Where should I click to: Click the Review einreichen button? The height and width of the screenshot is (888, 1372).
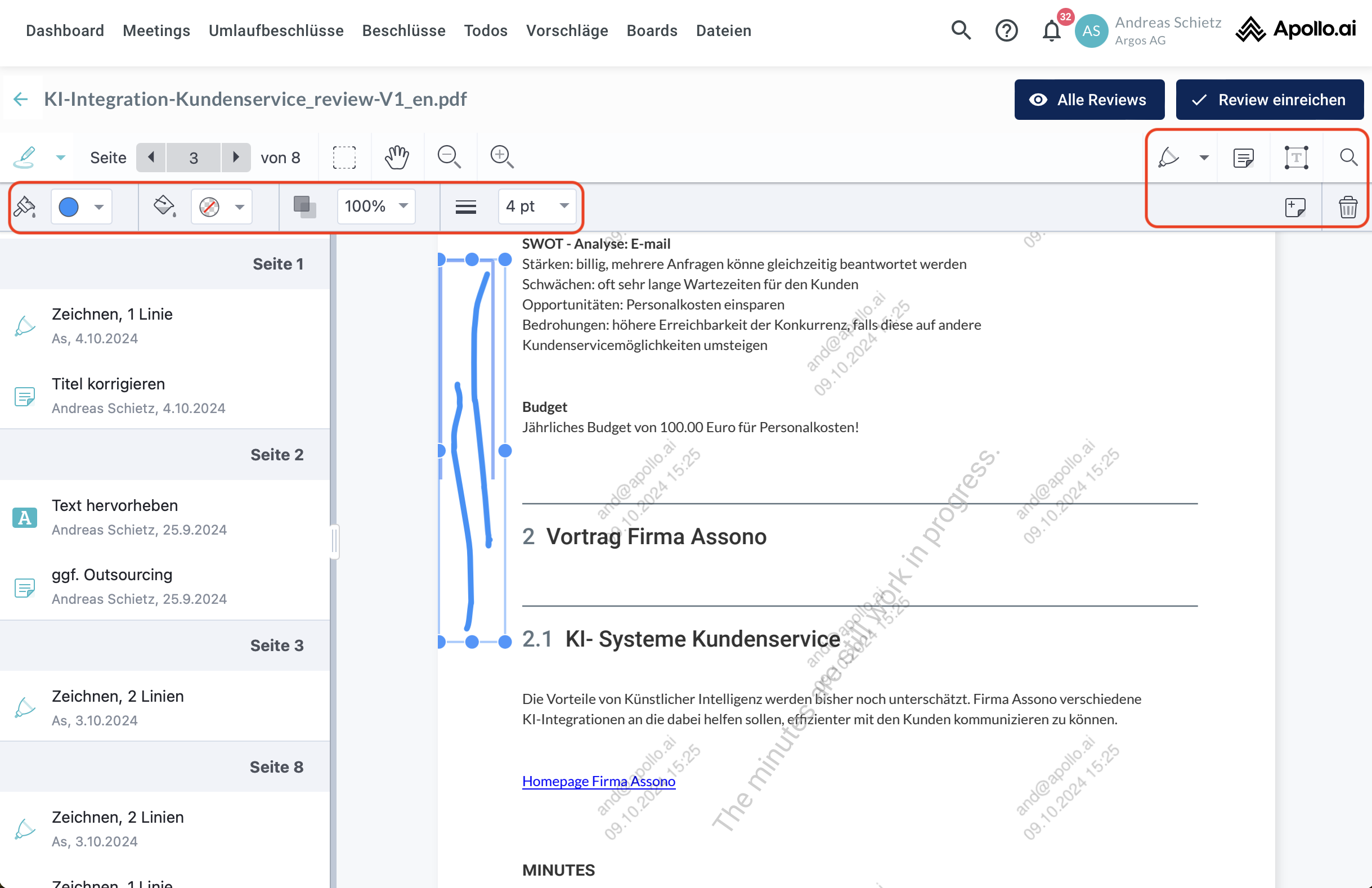click(1270, 100)
